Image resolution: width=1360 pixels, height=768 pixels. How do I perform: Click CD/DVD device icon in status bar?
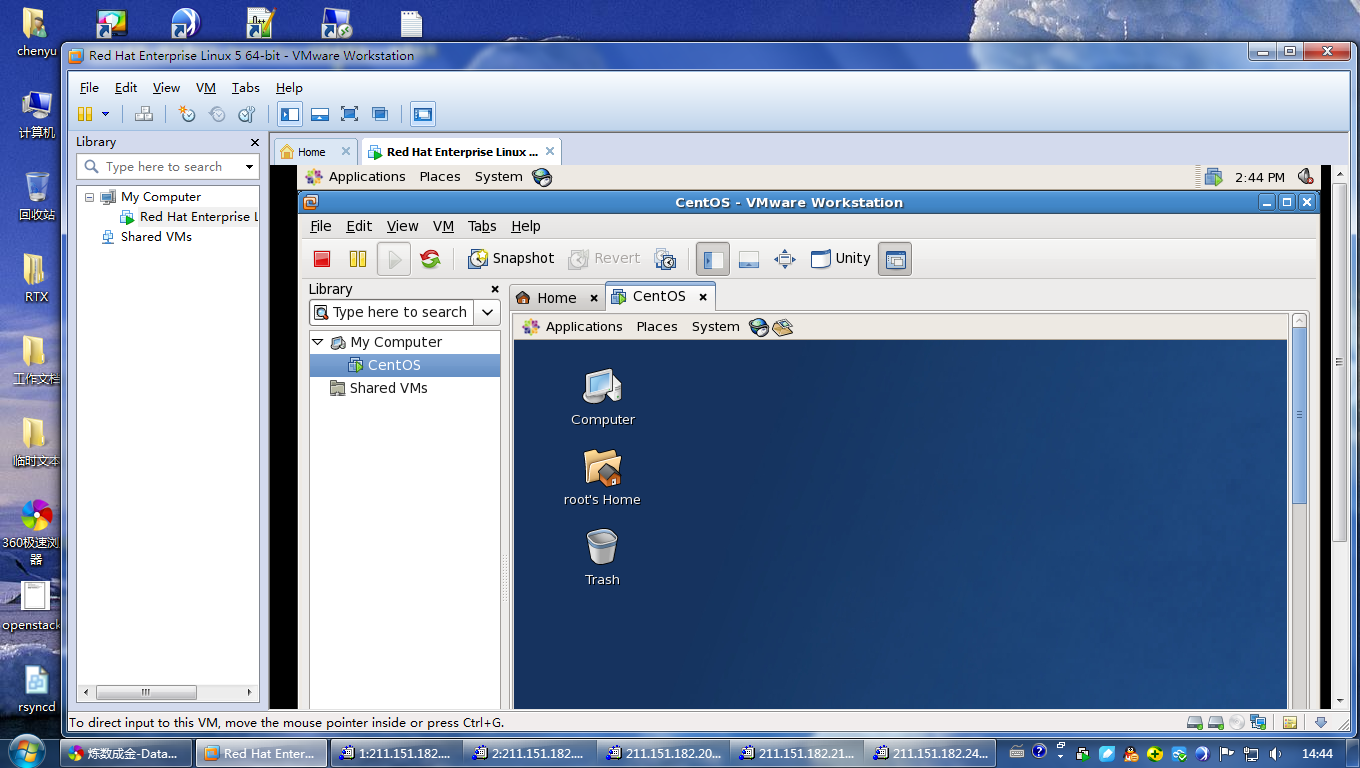tap(1237, 722)
